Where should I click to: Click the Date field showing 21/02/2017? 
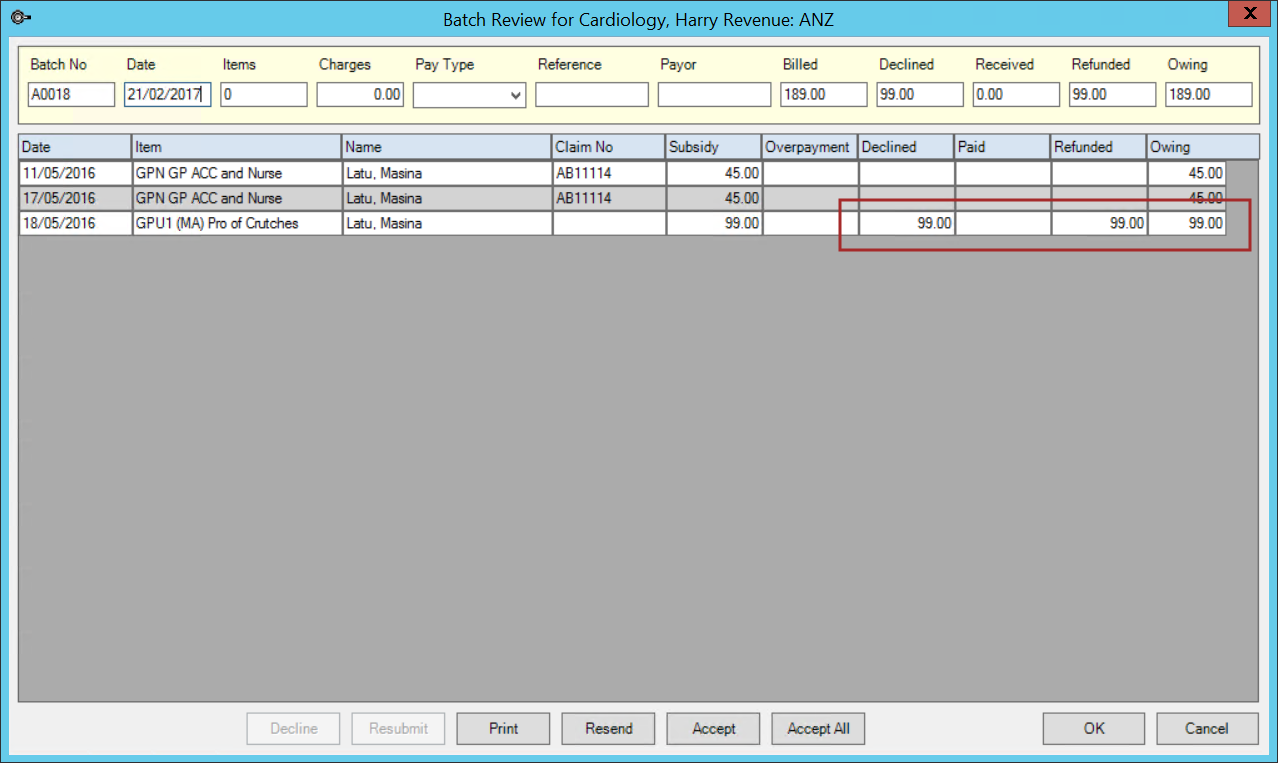tap(168, 95)
